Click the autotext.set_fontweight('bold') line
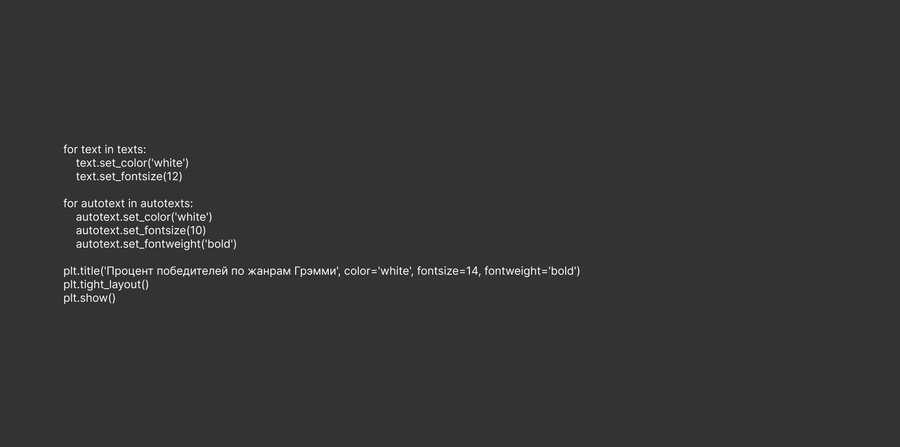The image size is (900, 447). coord(156,244)
